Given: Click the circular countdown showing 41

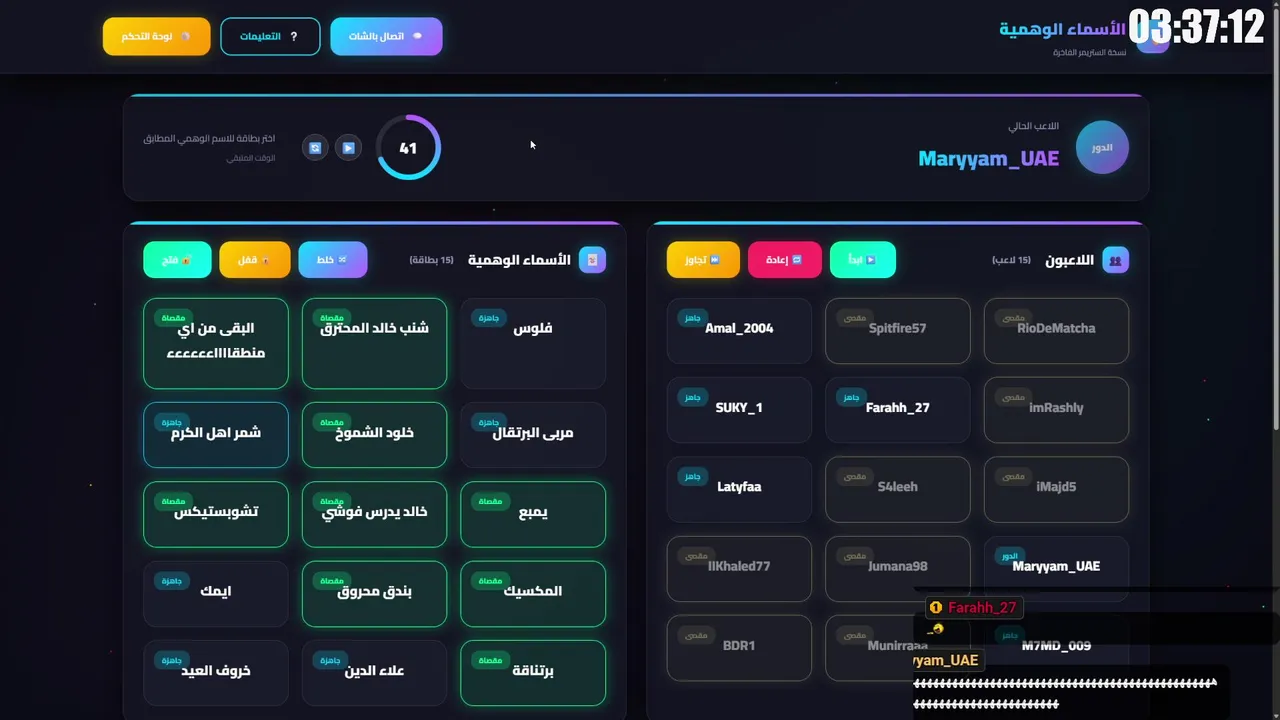Looking at the screenshot, I should point(408,148).
